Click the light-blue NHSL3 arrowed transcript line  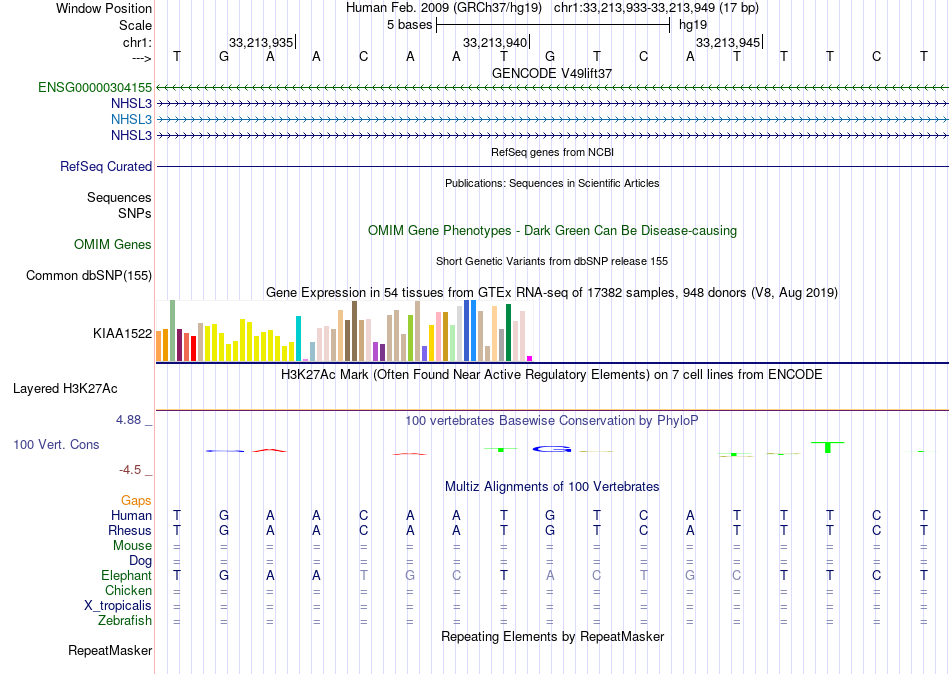tap(552, 119)
